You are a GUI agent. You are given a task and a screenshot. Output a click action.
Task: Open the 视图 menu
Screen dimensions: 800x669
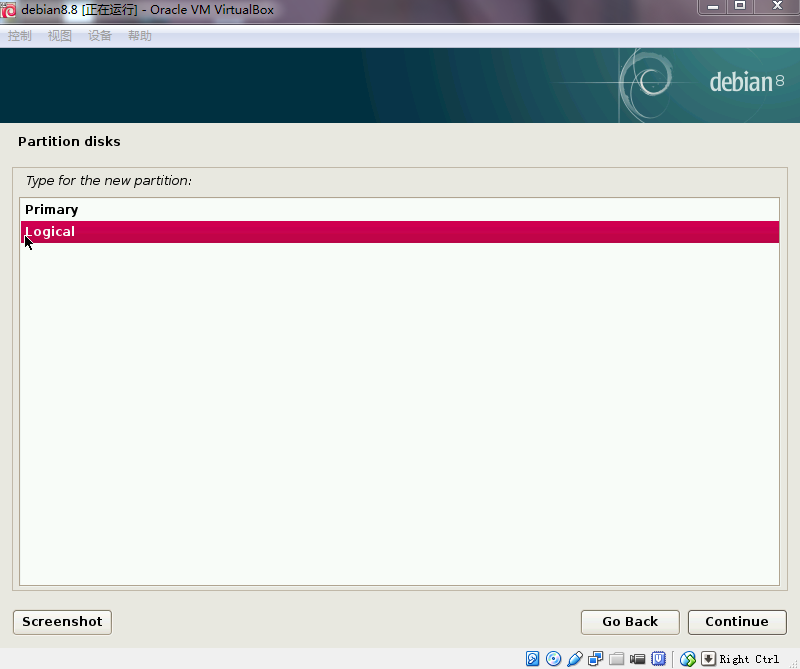(x=60, y=36)
